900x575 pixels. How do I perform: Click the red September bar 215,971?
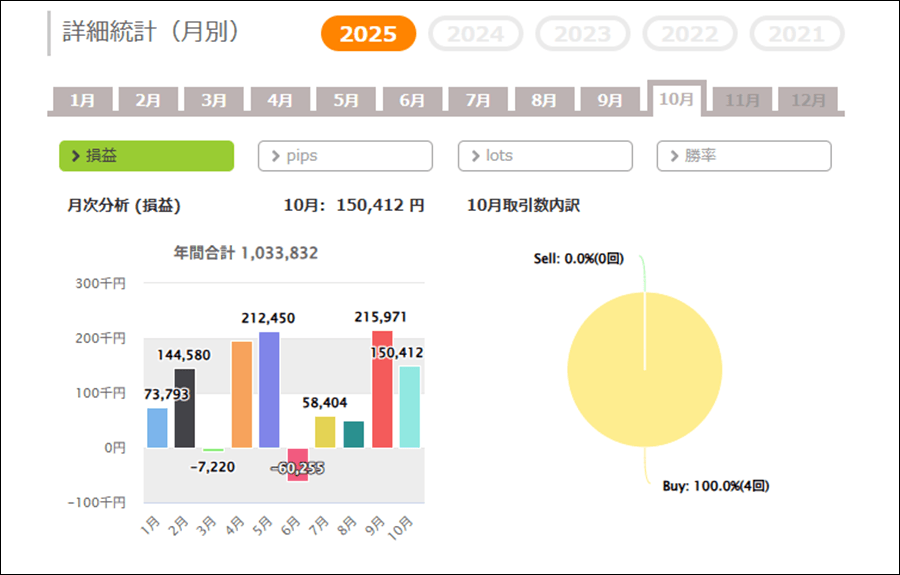pyautogui.click(x=382, y=390)
